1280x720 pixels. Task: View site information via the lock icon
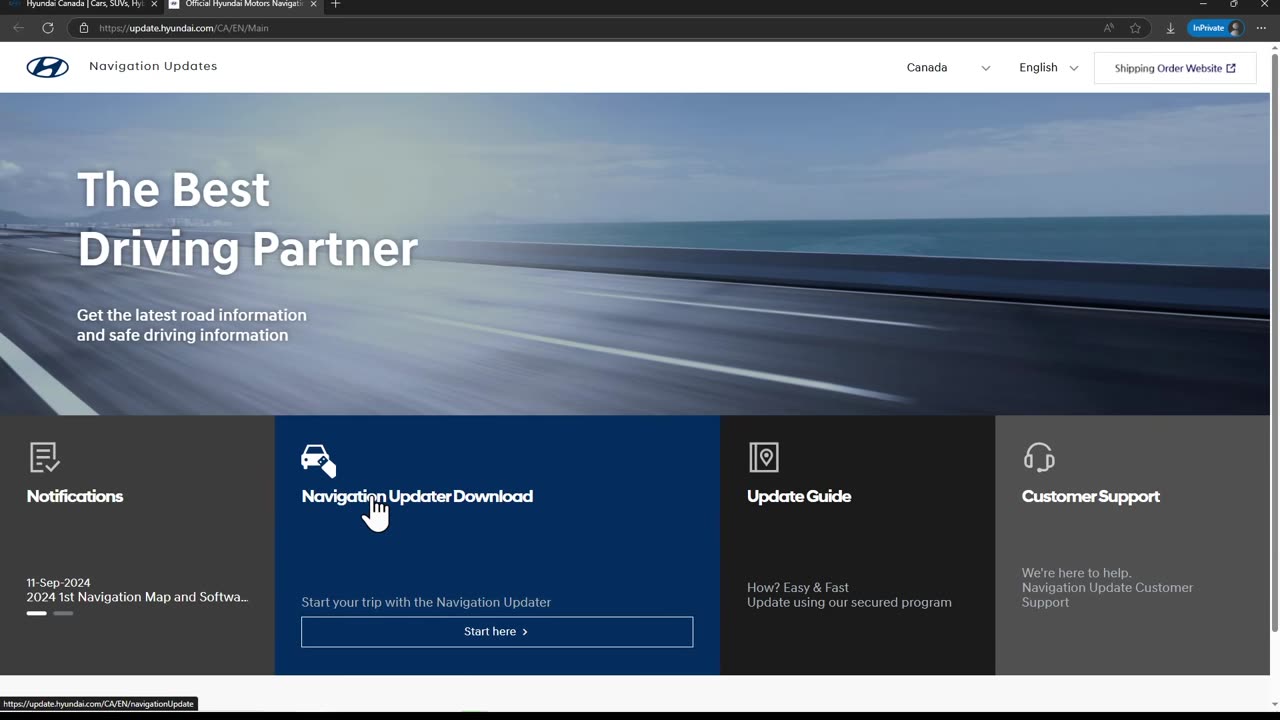84,28
